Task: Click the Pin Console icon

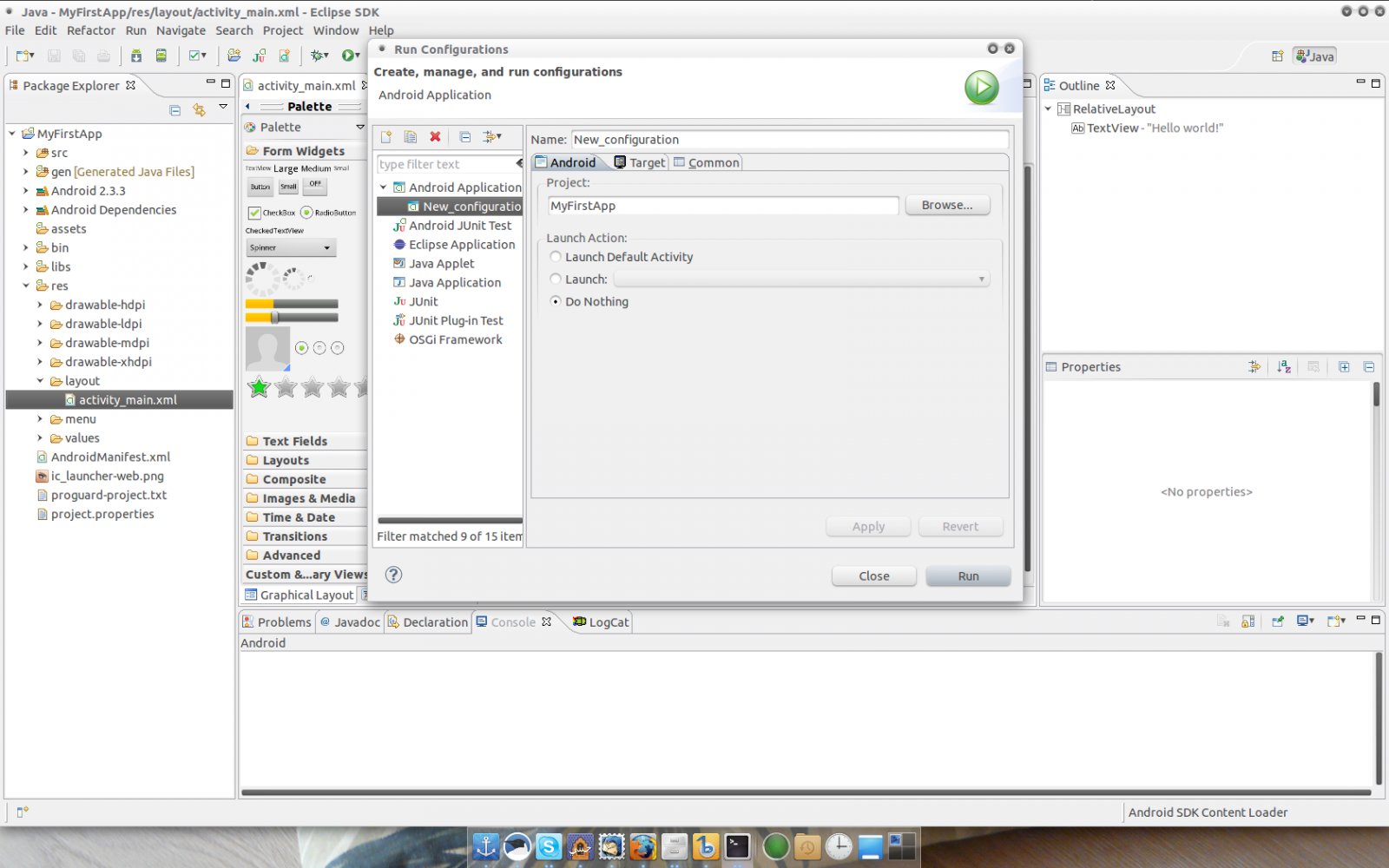Action: coord(1278,621)
